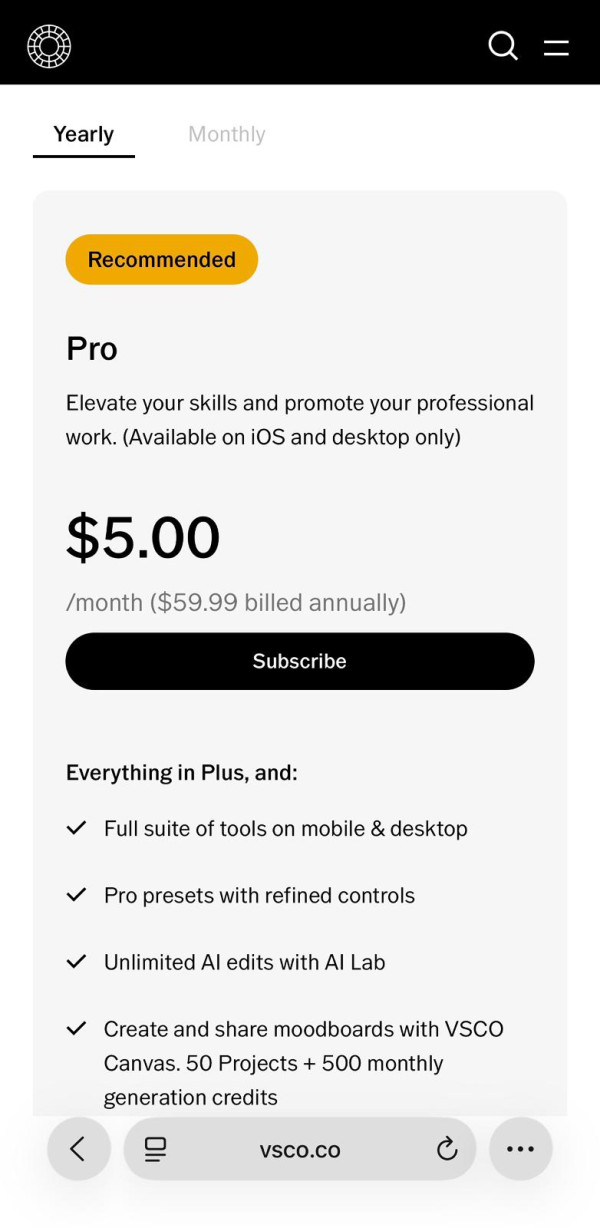Click the Pro plan heading

pyautogui.click(x=92, y=349)
